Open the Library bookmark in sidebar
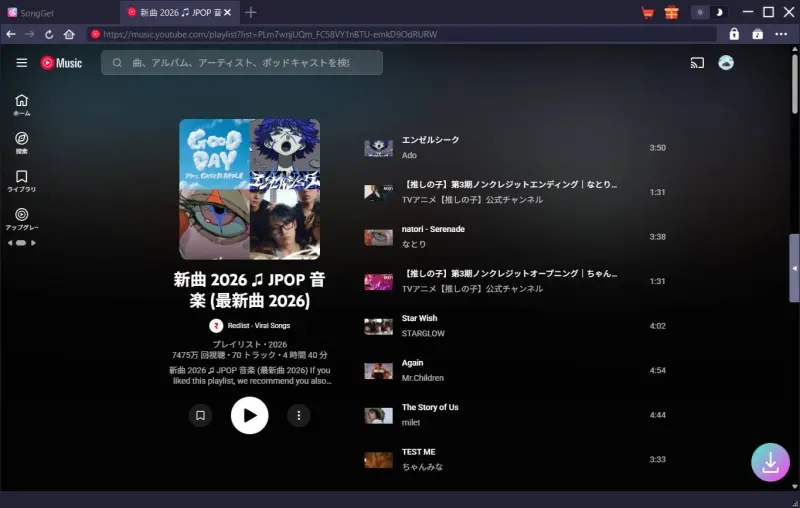800x508 pixels. 21,180
